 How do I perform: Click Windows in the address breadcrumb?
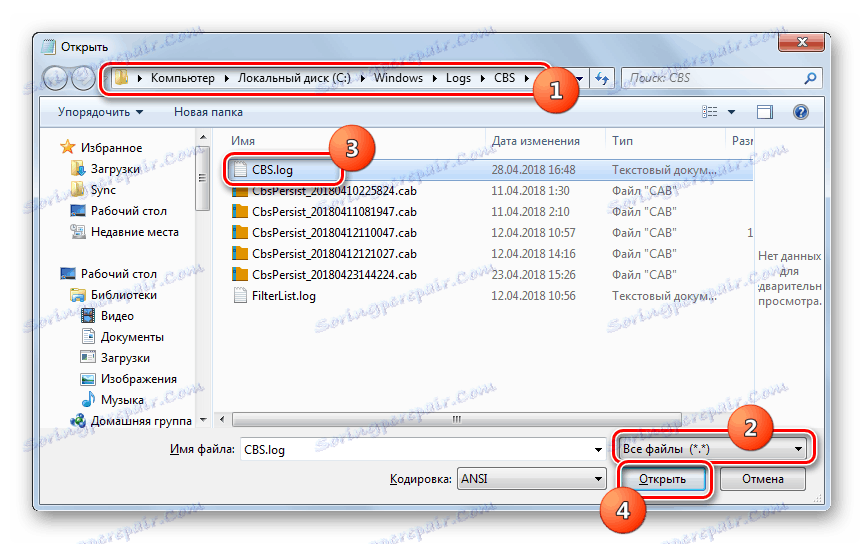click(398, 78)
